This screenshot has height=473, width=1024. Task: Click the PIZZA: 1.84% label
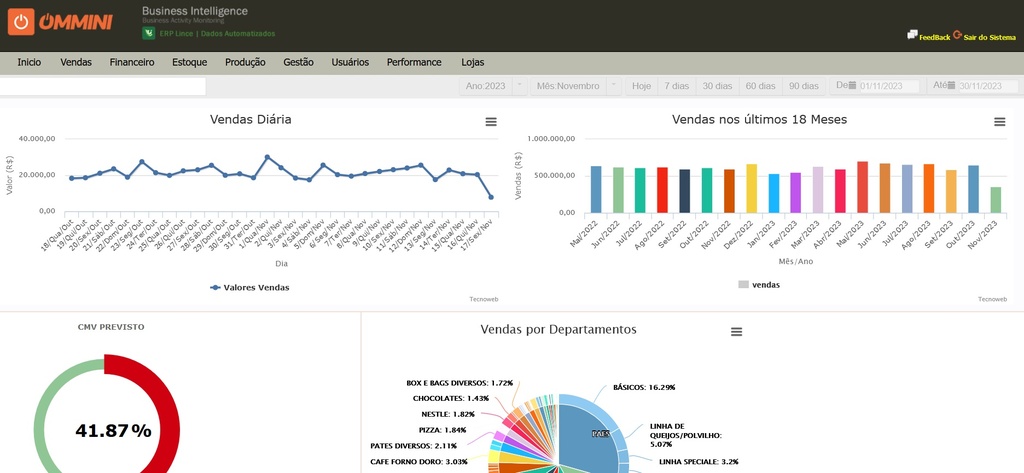click(x=442, y=430)
